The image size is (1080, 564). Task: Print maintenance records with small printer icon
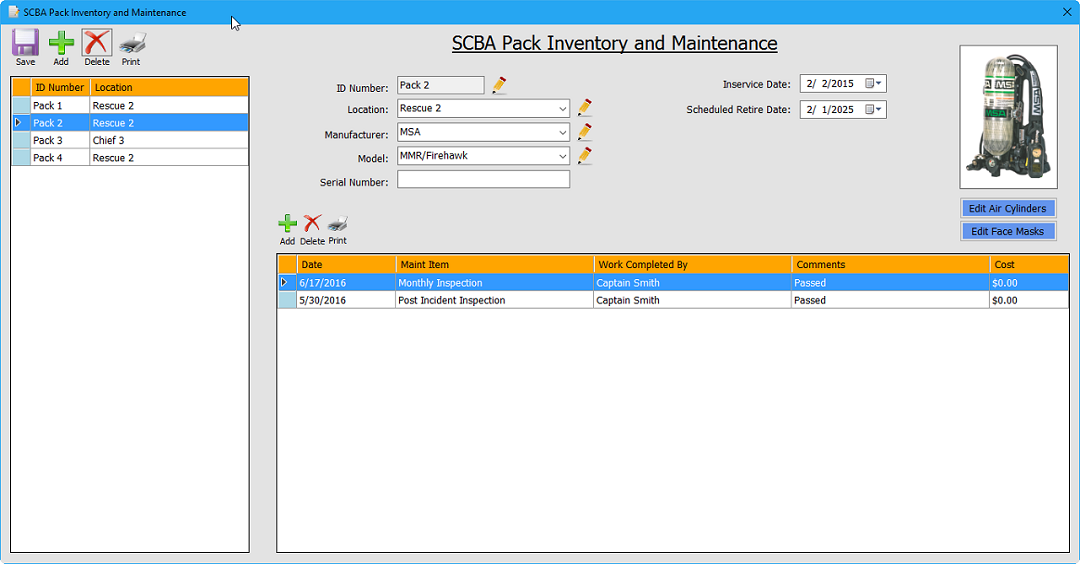click(x=338, y=225)
